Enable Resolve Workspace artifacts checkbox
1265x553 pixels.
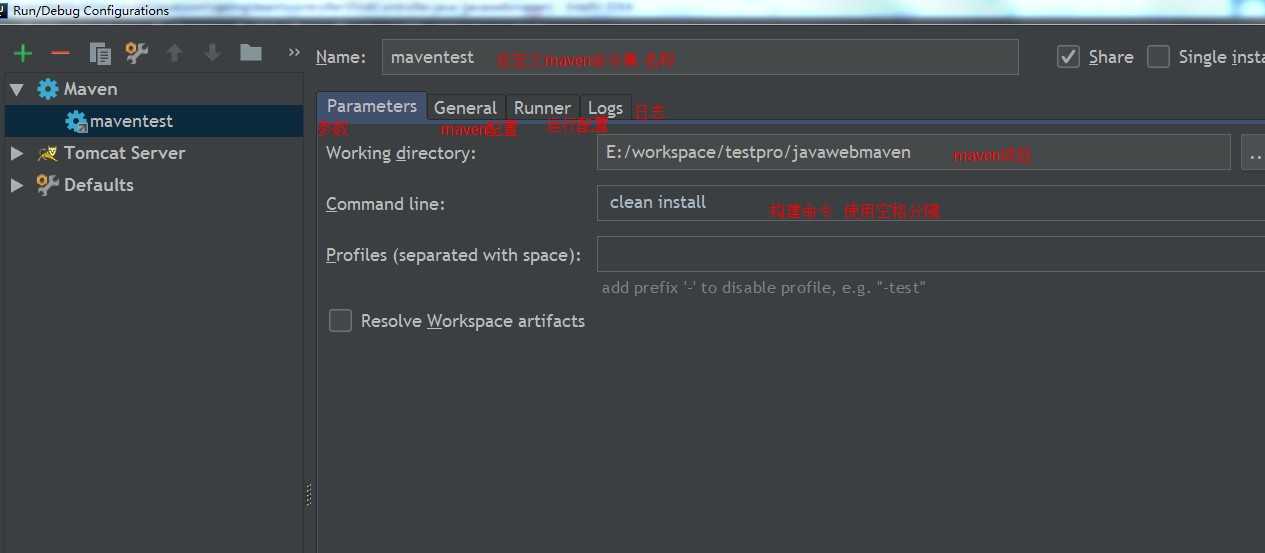[x=341, y=321]
